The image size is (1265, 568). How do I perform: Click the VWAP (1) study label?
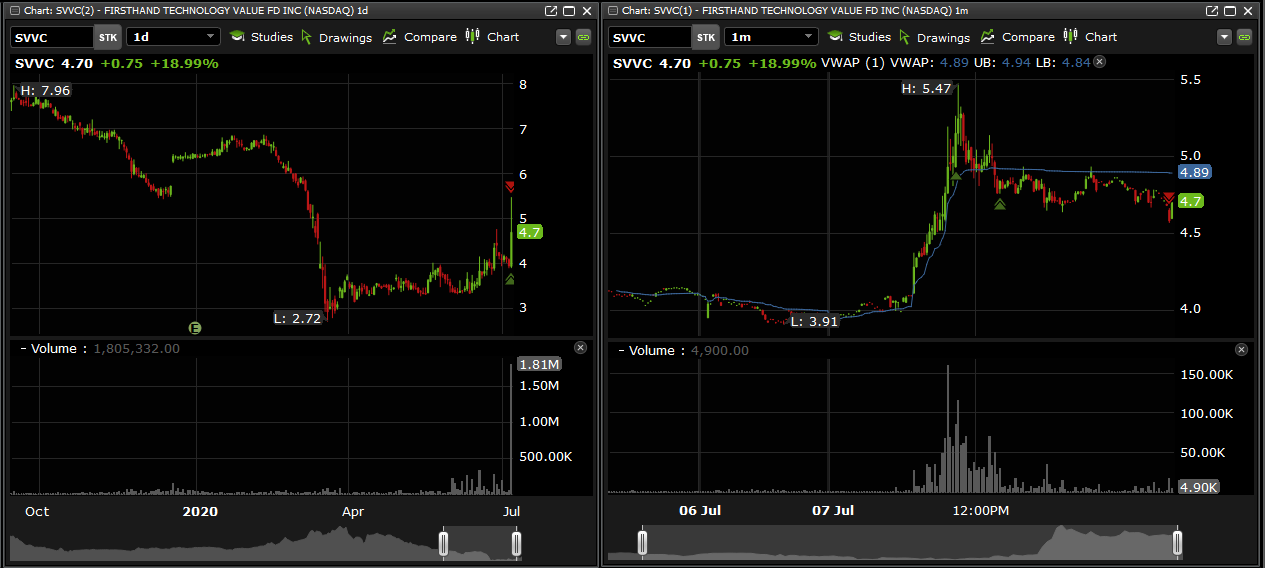pyautogui.click(x=853, y=62)
